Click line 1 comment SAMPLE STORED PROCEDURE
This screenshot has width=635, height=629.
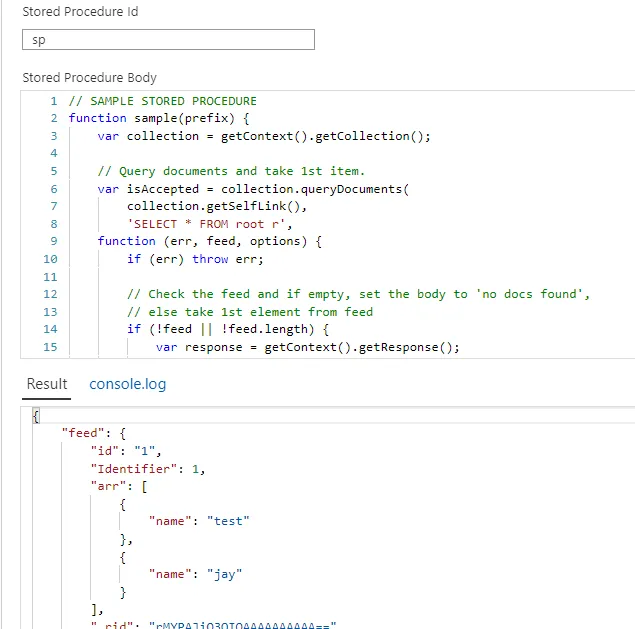(162, 101)
